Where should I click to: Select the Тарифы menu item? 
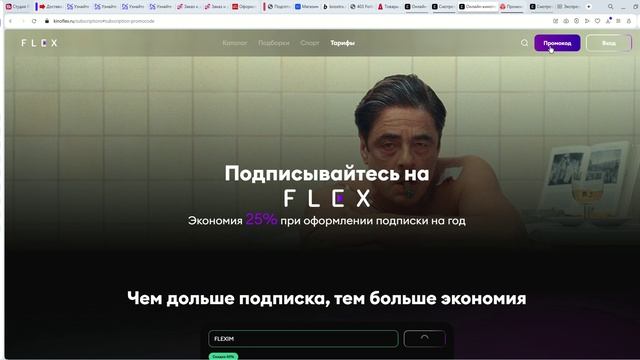342,43
